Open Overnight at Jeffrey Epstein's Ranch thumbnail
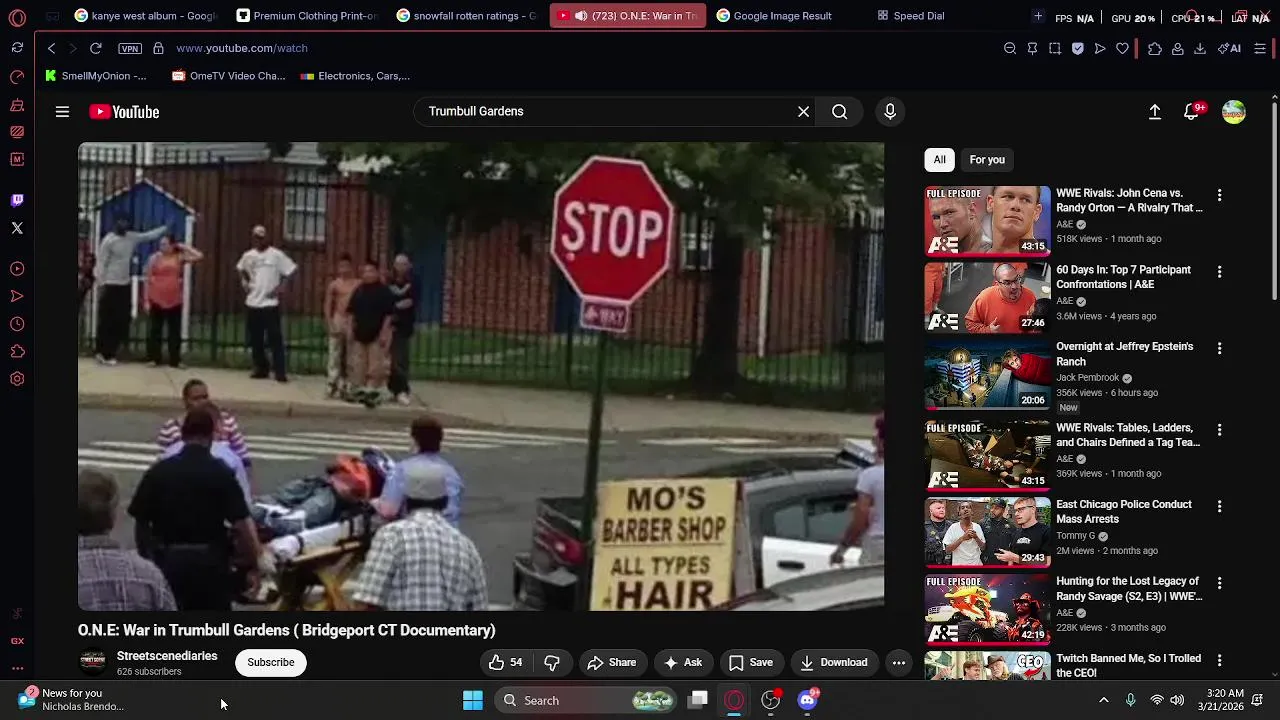The height and width of the screenshot is (720, 1280). 987,375
